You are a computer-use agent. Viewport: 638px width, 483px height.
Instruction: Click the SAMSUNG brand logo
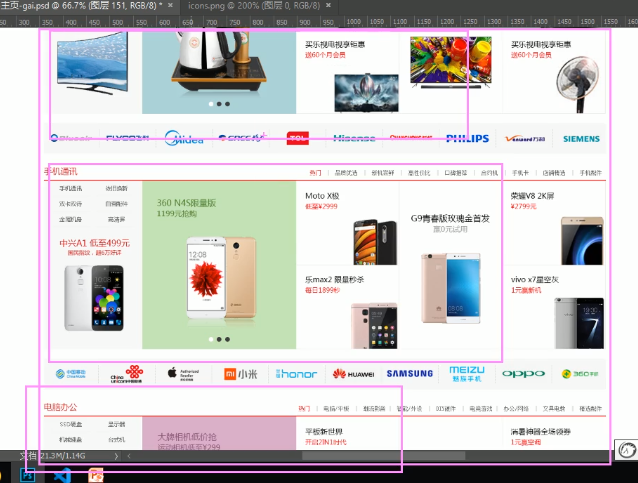point(410,374)
